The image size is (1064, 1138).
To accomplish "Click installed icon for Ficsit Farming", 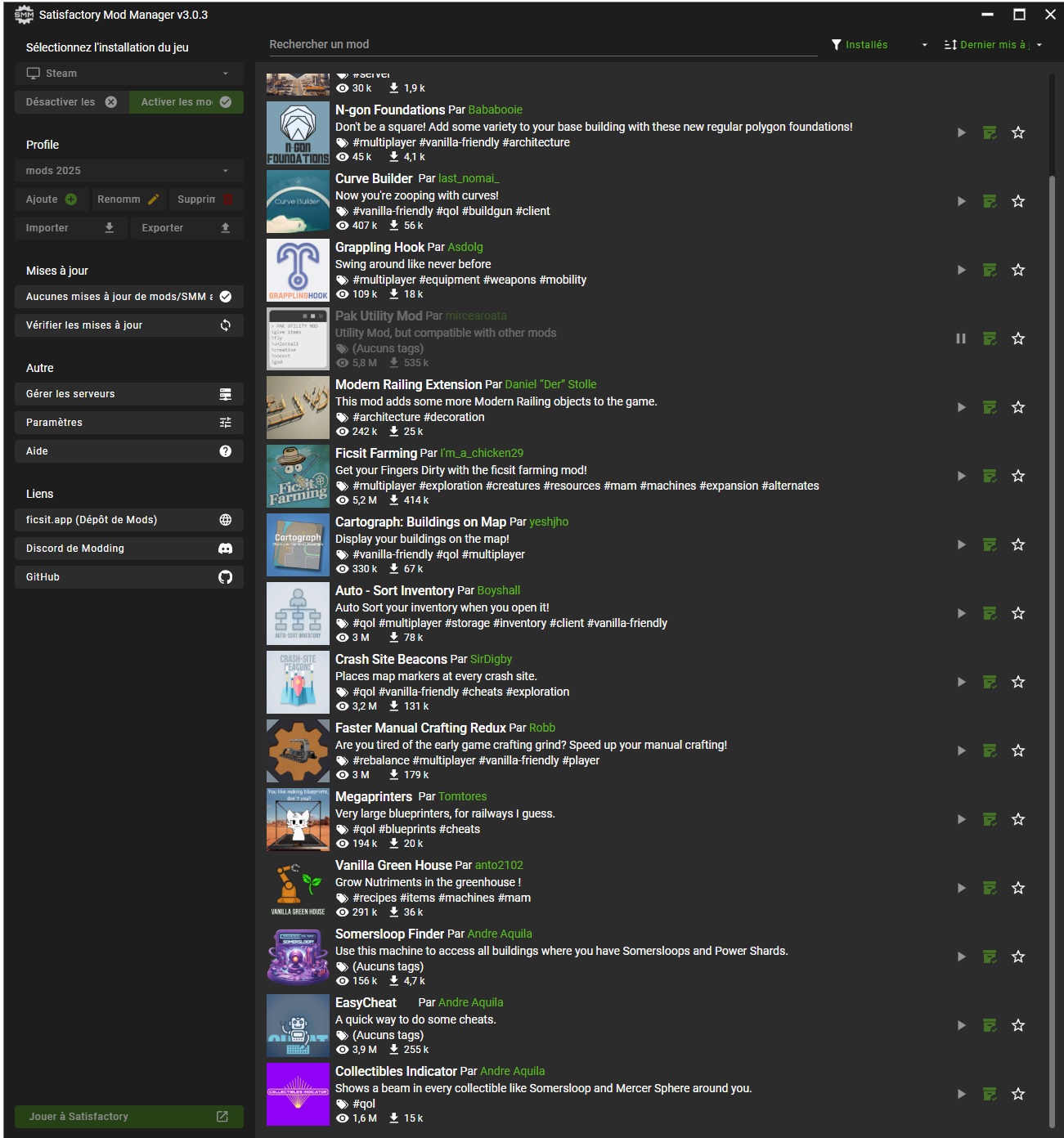I will pos(990,476).
